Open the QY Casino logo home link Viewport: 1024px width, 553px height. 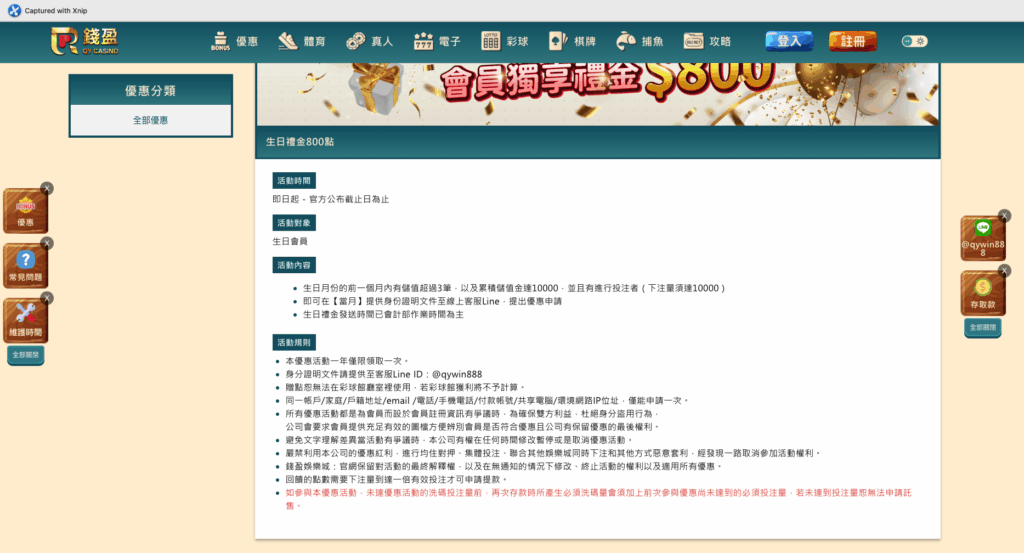click(84, 41)
